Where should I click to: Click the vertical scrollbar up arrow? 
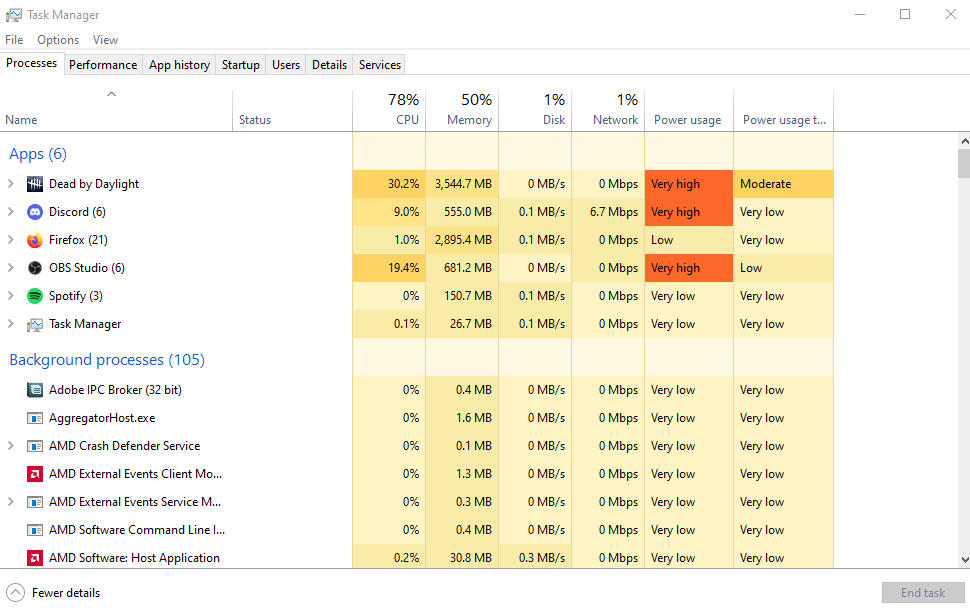click(964, 141)
